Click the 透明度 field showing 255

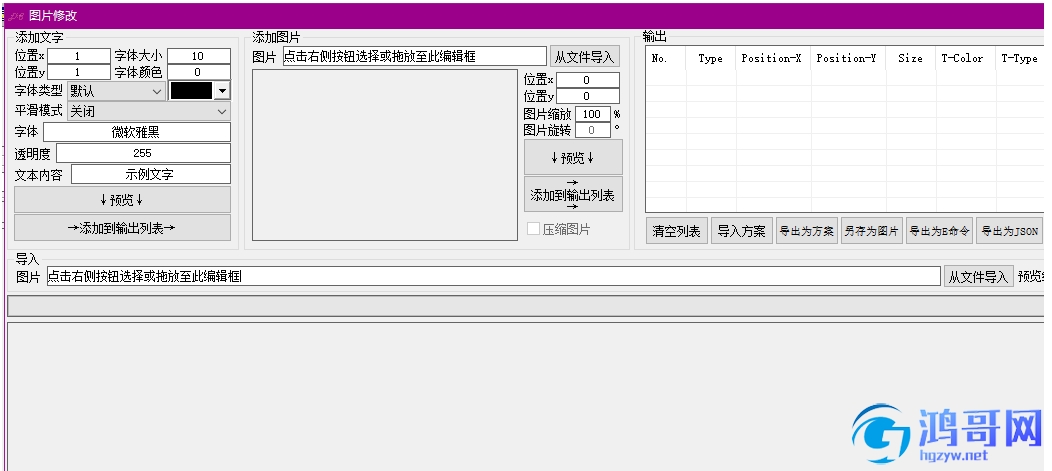[x=143, y=153]
